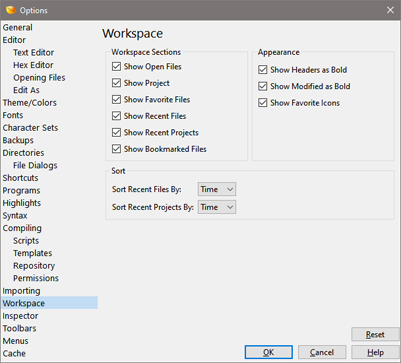
Task: Click the Reset button
Action: coord(375,334)
